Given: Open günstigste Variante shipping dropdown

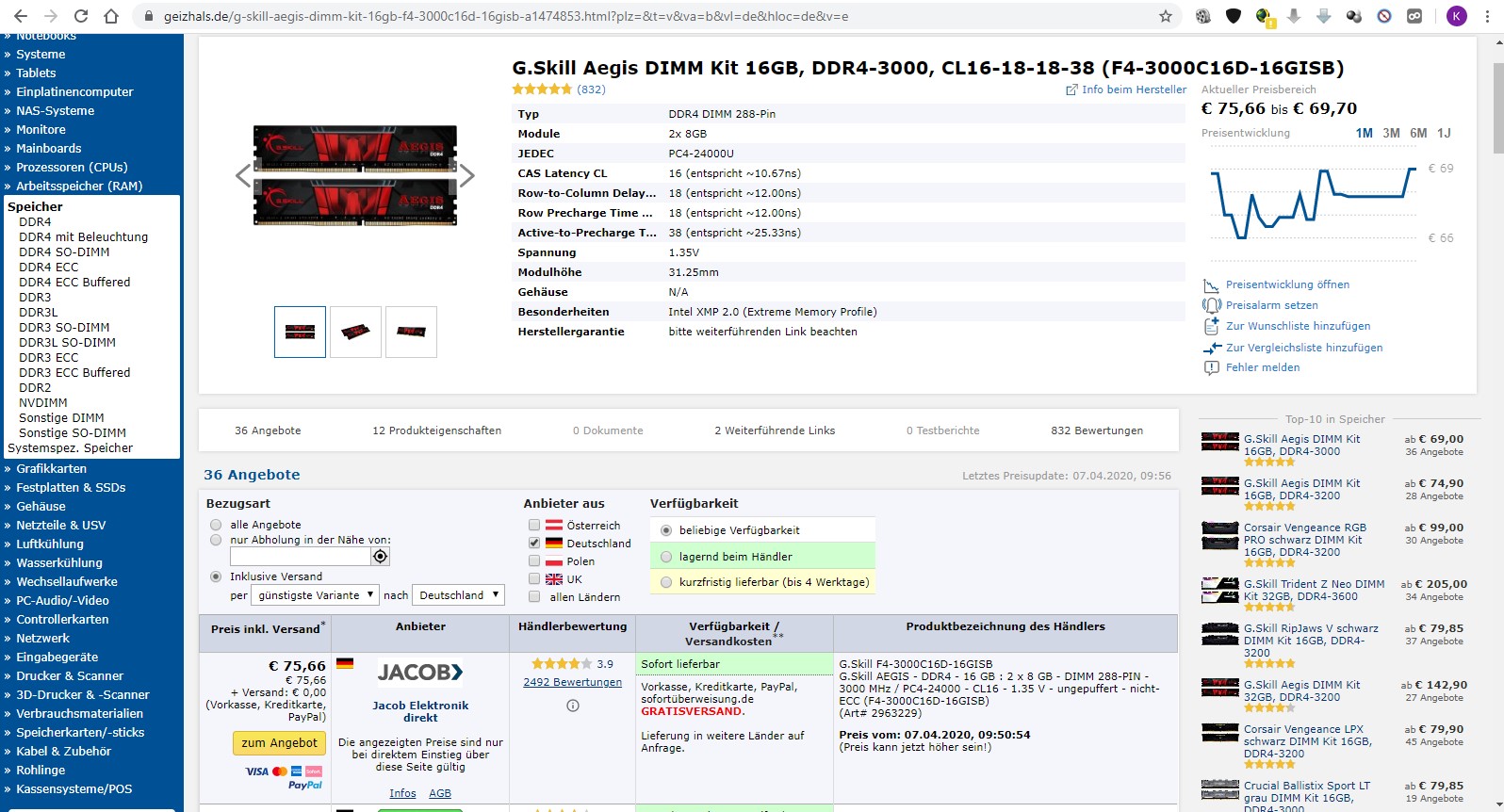Looking at the screenshot, I should pos(316,595).
